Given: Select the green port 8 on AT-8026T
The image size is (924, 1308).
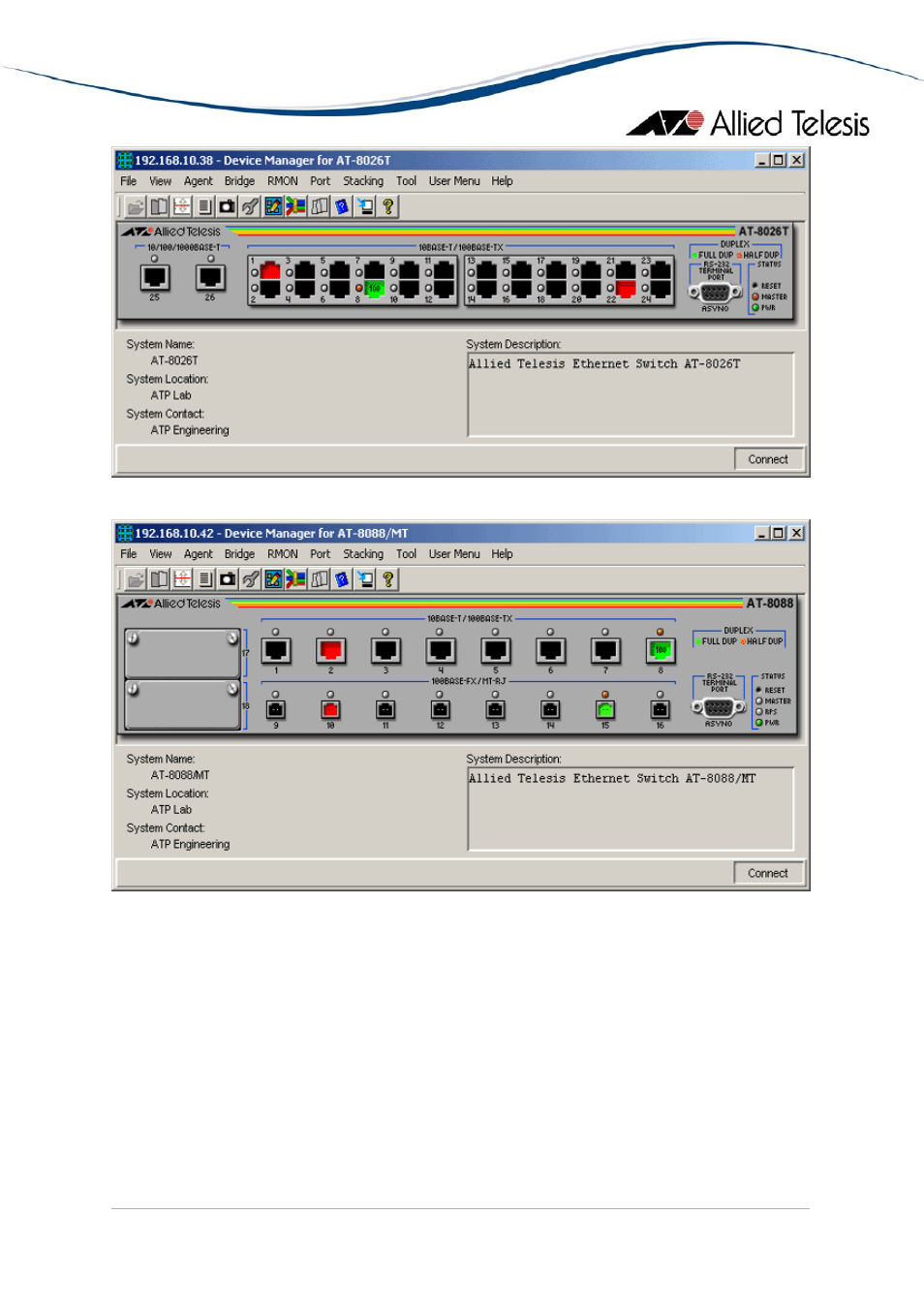Looking at the screenshot, I should (374, 288).
